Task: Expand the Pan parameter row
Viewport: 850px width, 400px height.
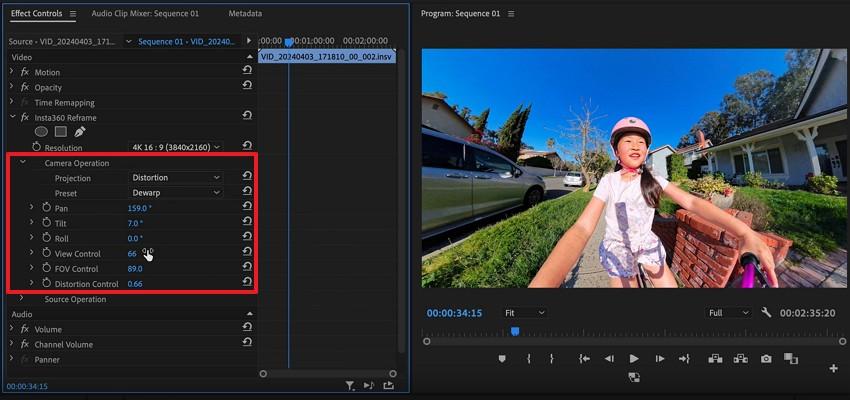Action: (x=31, y=207)
